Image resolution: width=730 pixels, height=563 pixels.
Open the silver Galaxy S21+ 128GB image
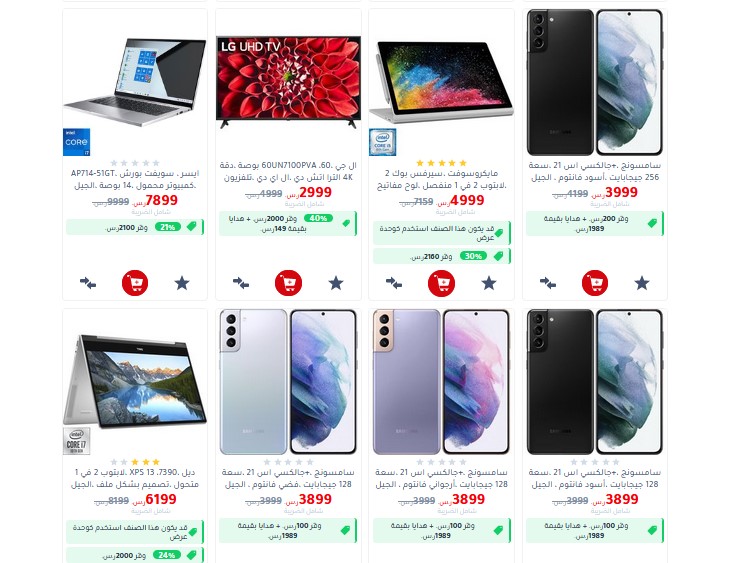(x=288, y=382)
